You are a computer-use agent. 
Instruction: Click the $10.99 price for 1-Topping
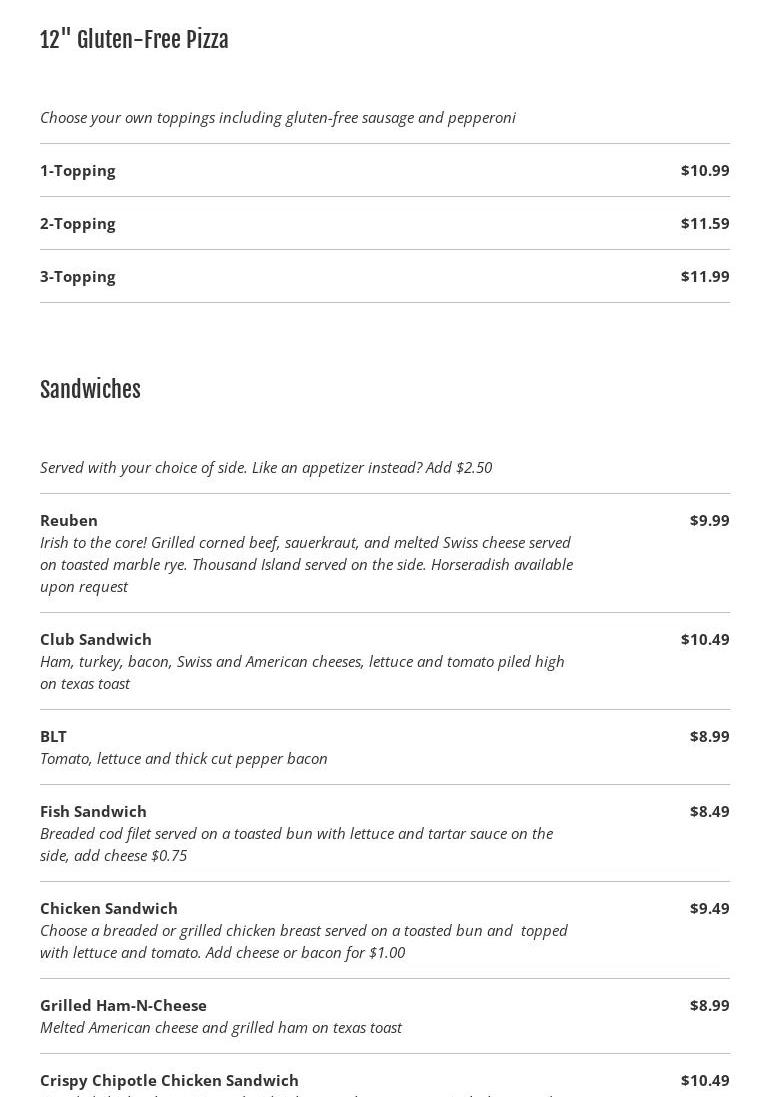pos(705,171)
